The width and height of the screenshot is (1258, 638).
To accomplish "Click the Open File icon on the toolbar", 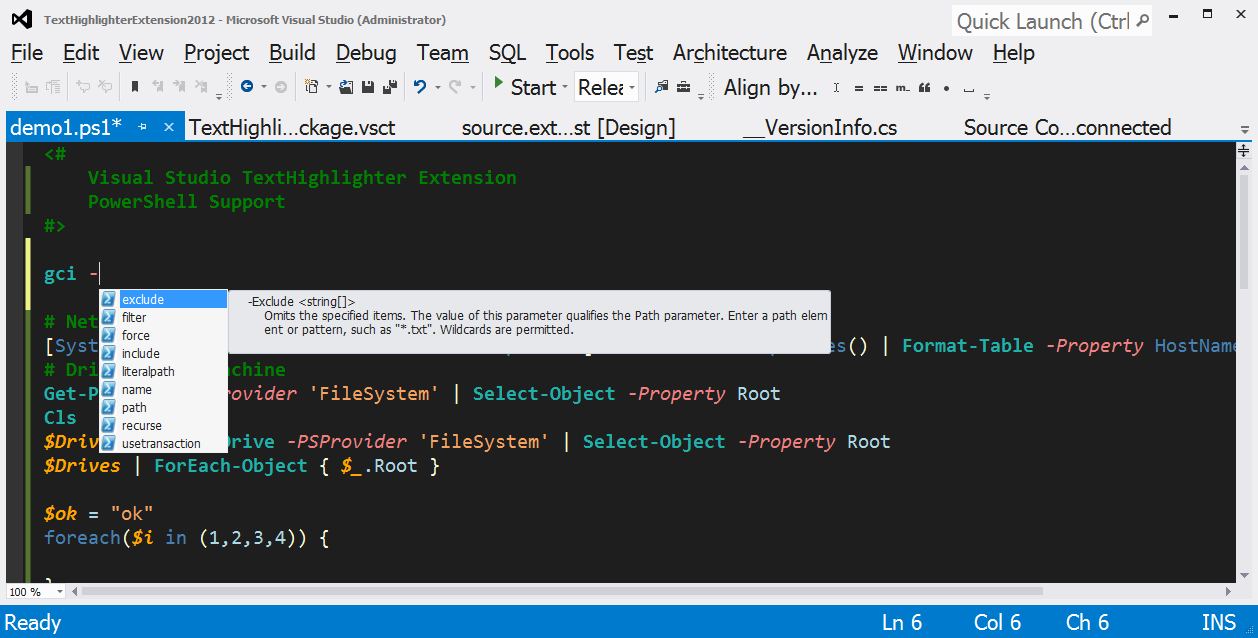I will [x=345, y=86].
